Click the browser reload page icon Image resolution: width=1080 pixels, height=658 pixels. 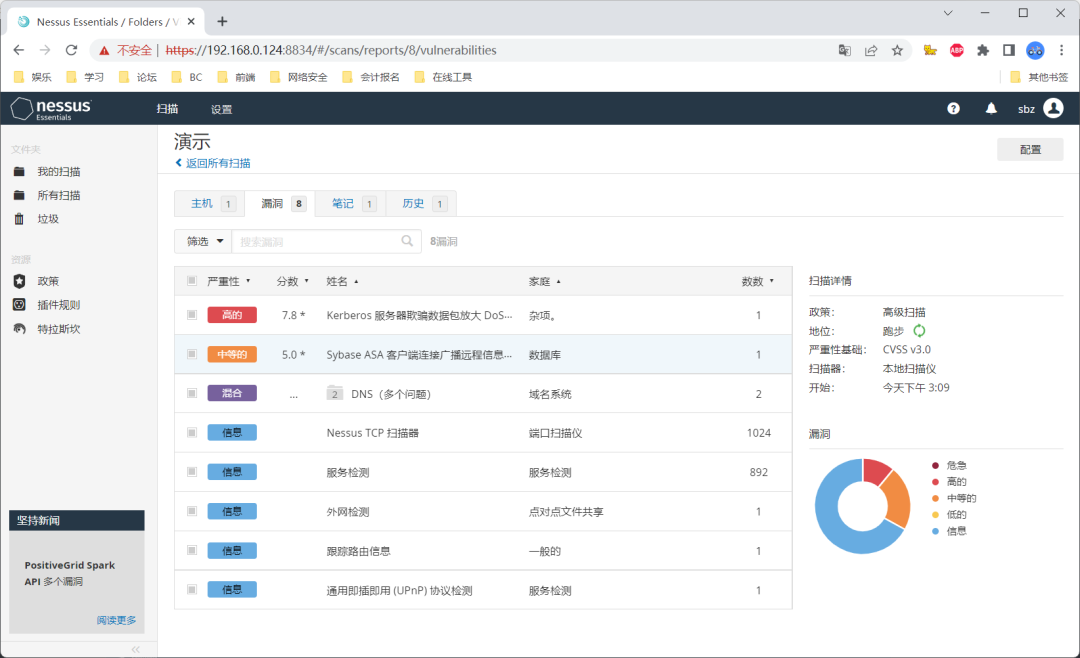[71, 50]
